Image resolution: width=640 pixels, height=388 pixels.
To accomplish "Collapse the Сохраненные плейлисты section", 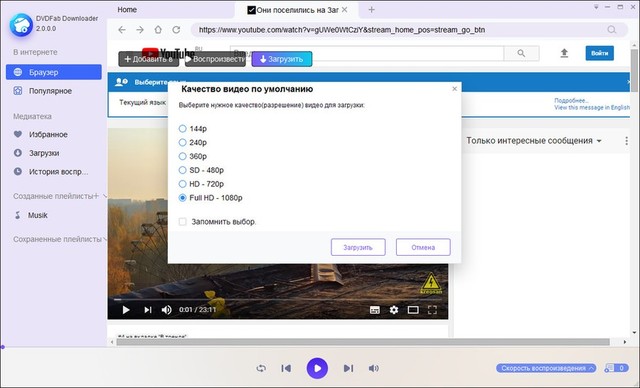I will [x=105, y=239].
